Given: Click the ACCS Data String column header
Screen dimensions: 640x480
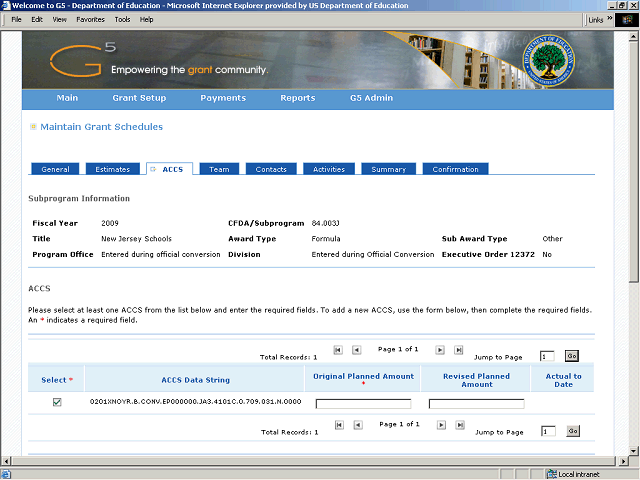Looking at the screenshot, I should point(196,380).
